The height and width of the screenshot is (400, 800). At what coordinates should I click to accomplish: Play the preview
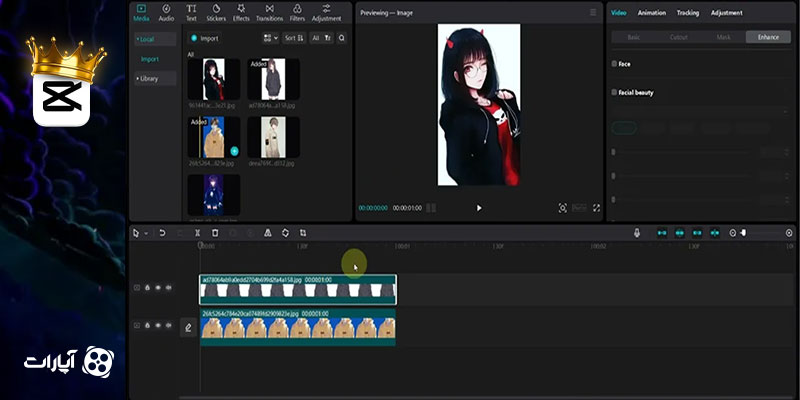(x=479, y=208)
